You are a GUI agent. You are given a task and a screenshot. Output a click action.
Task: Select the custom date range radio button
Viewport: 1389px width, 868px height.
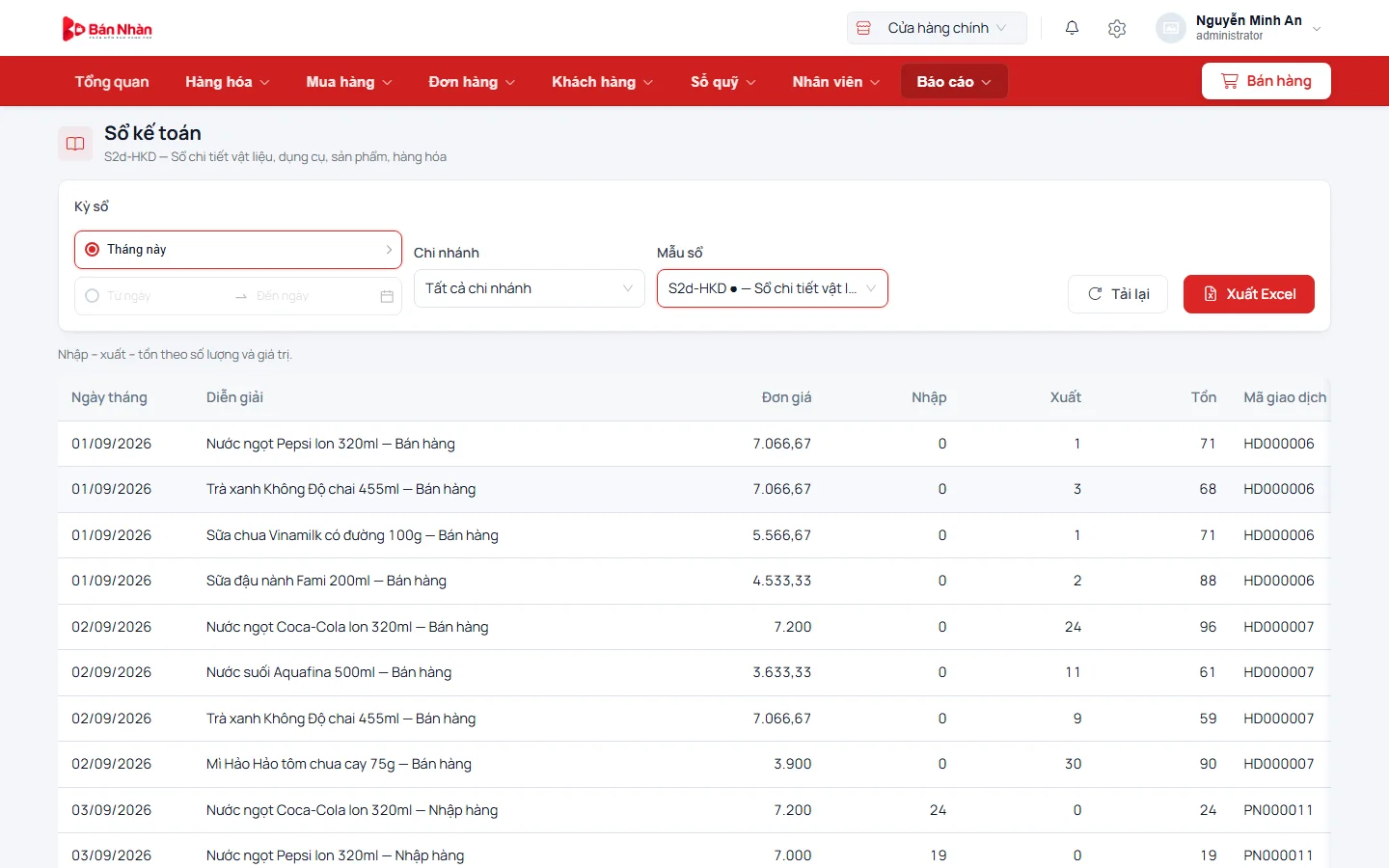93,296
